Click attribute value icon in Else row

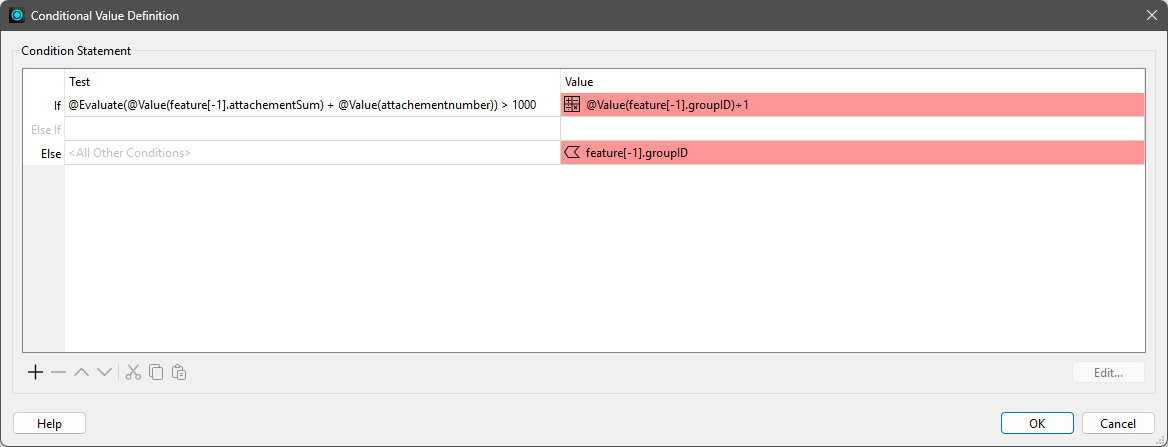pyautogui.click(x=572, y=153)
